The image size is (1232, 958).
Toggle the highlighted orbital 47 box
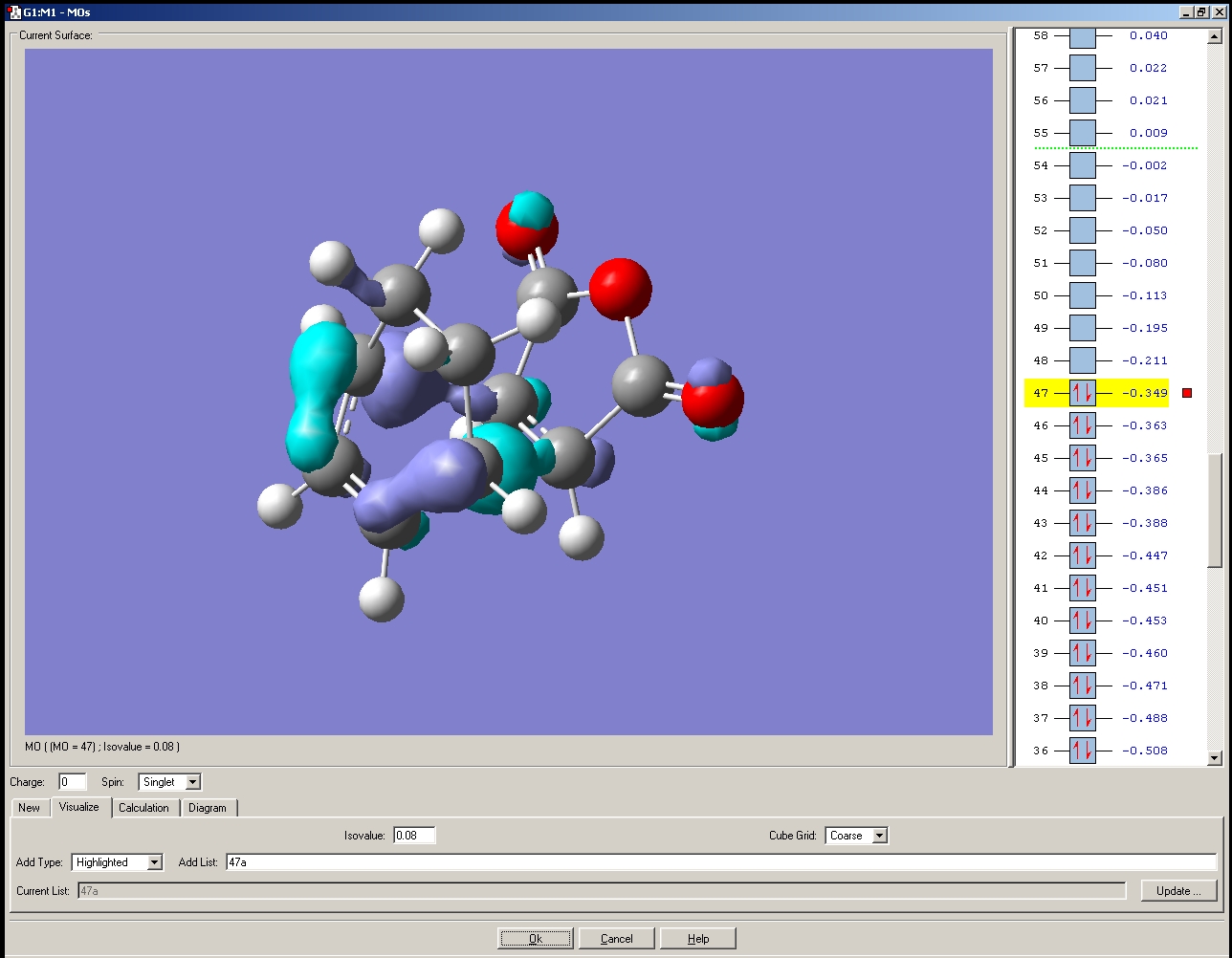(x=1082, y=393)
